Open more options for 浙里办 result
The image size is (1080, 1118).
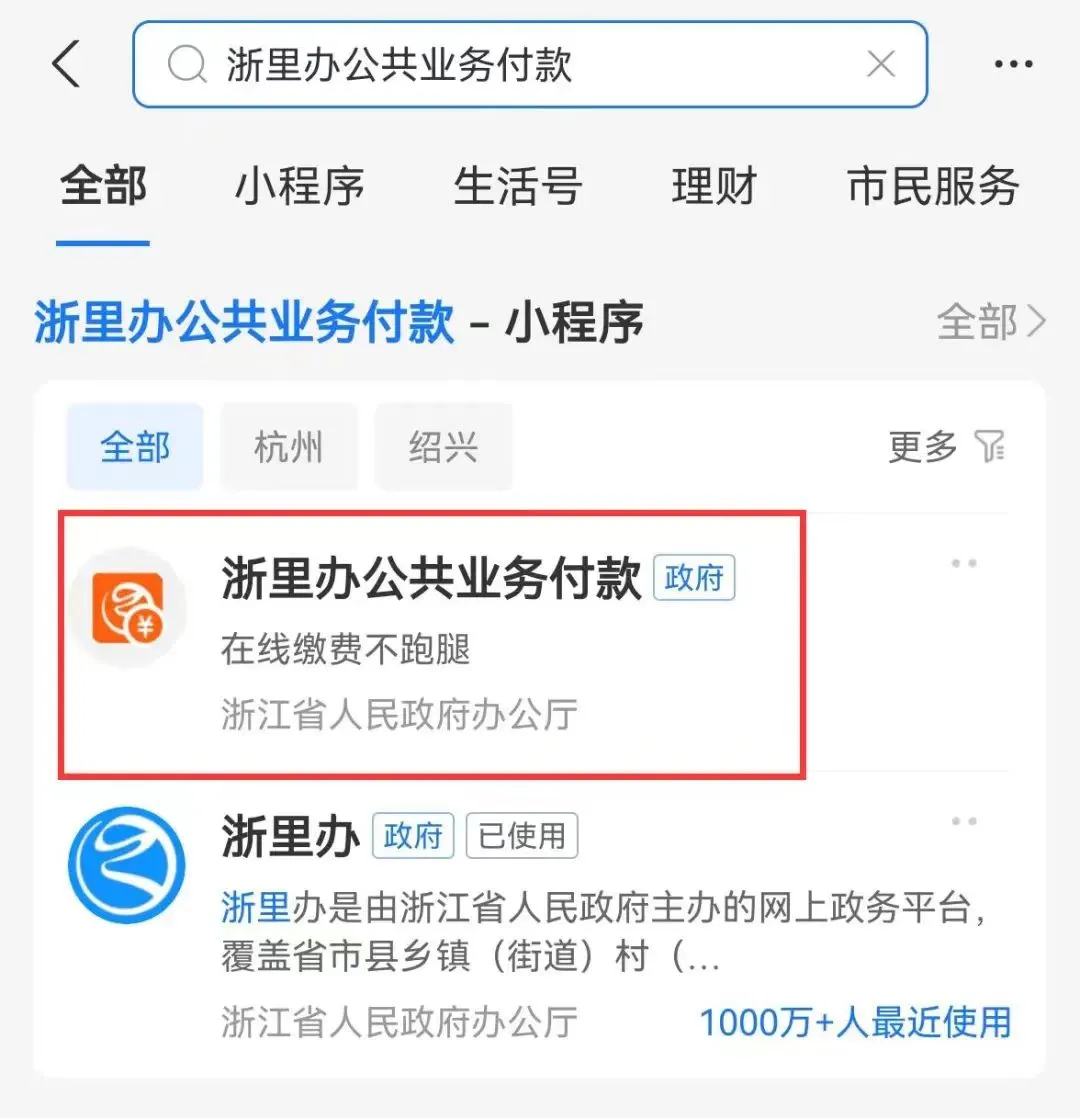964,821
